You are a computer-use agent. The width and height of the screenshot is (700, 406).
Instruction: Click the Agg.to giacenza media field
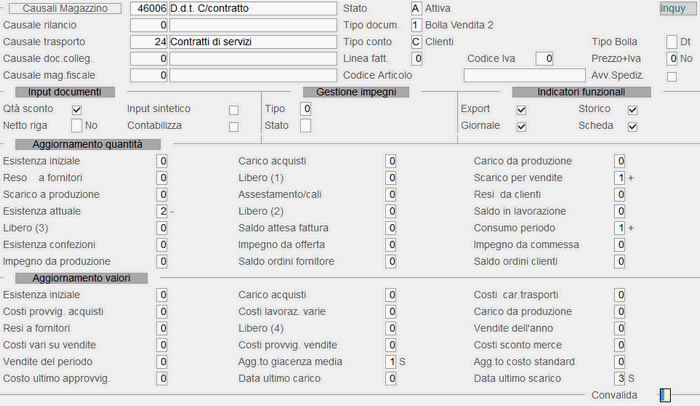tap(391, 362)
